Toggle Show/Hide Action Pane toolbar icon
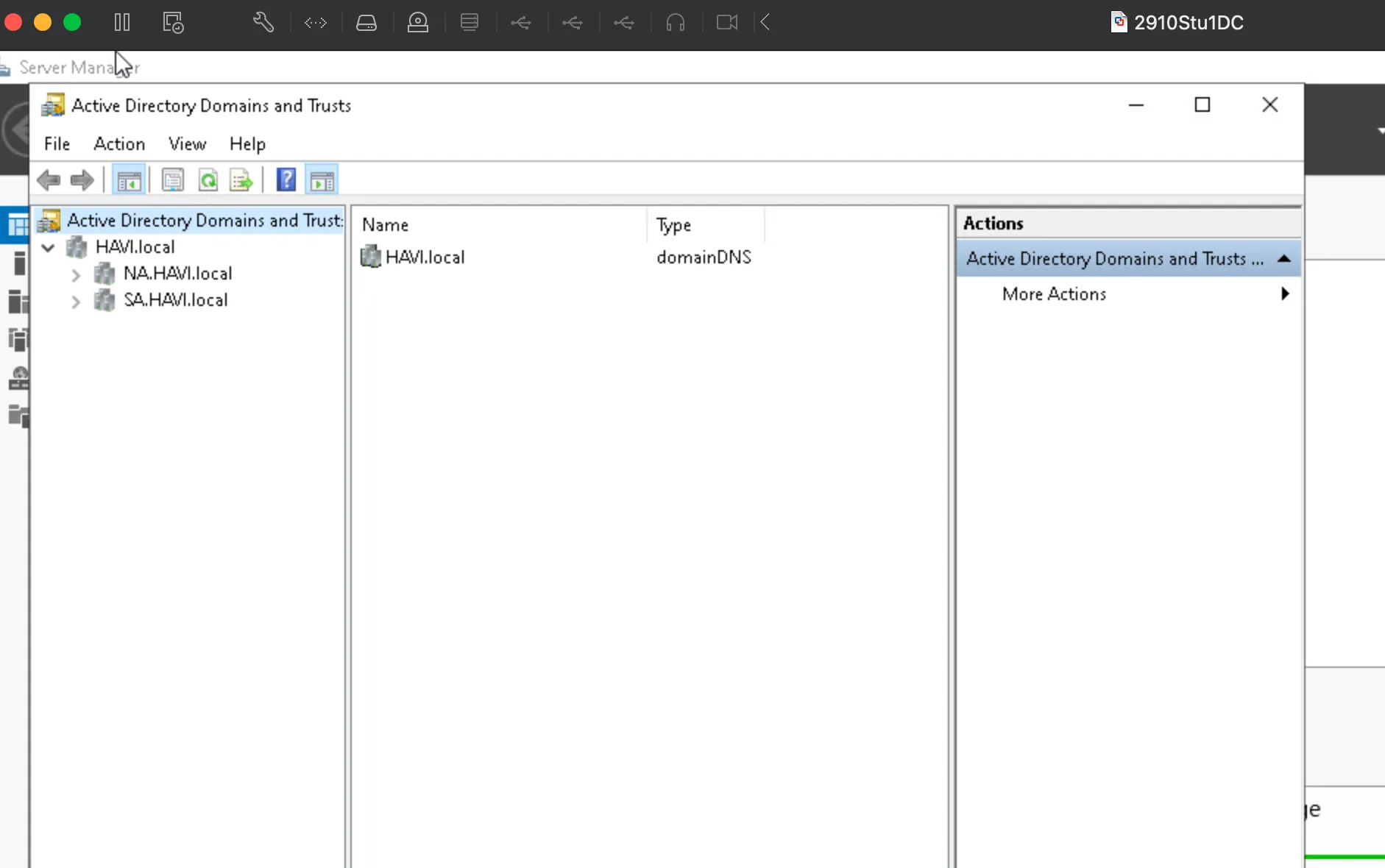Image resolution: width=1385 pixels, height=868 pixels. click(322, 180)
